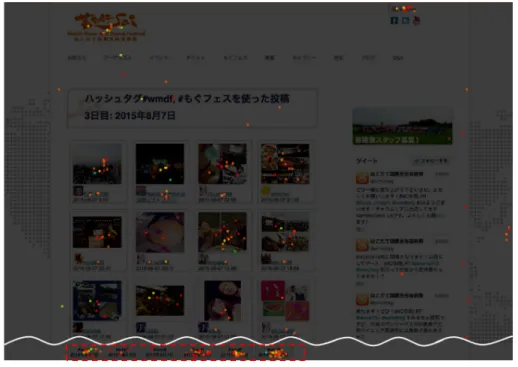The width and height of the screenshot is (518, 367).
Task: Open the dusk sky with lights thumbnail
Action: (x=97, y=164)
